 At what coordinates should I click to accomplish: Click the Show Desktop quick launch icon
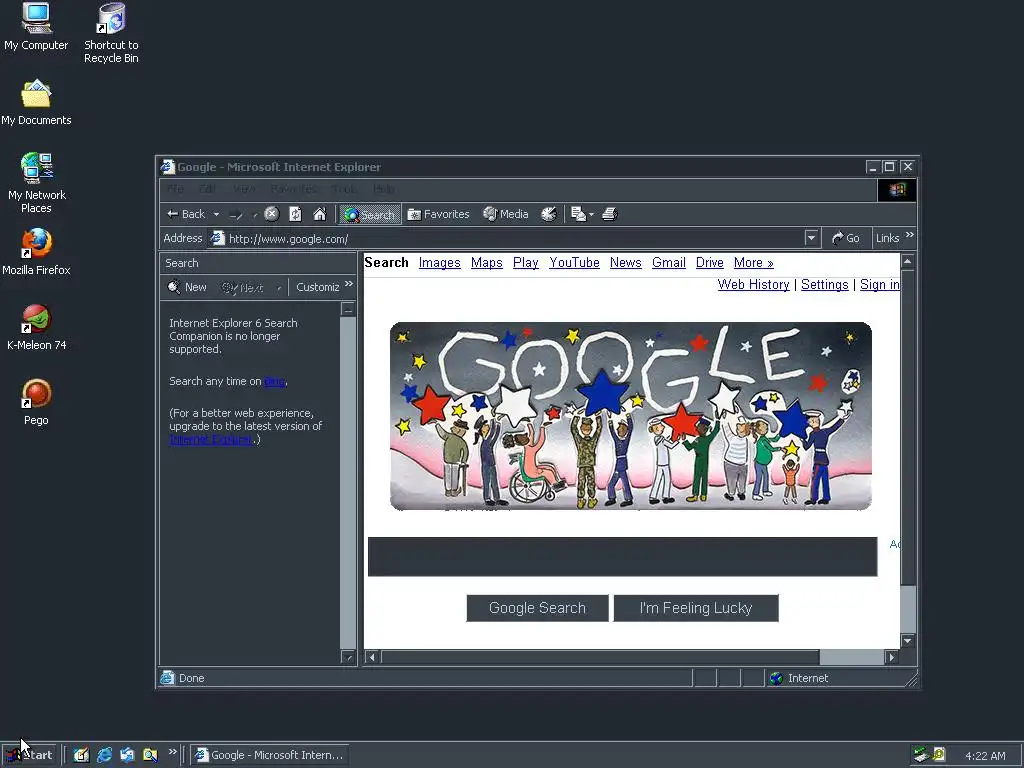[82, 755]
